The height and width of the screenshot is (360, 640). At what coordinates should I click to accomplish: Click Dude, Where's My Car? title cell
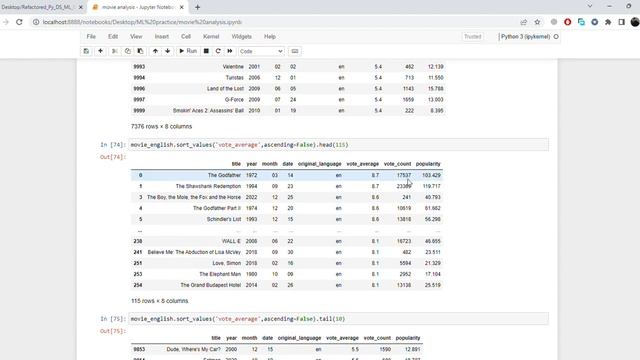point(193,349)
